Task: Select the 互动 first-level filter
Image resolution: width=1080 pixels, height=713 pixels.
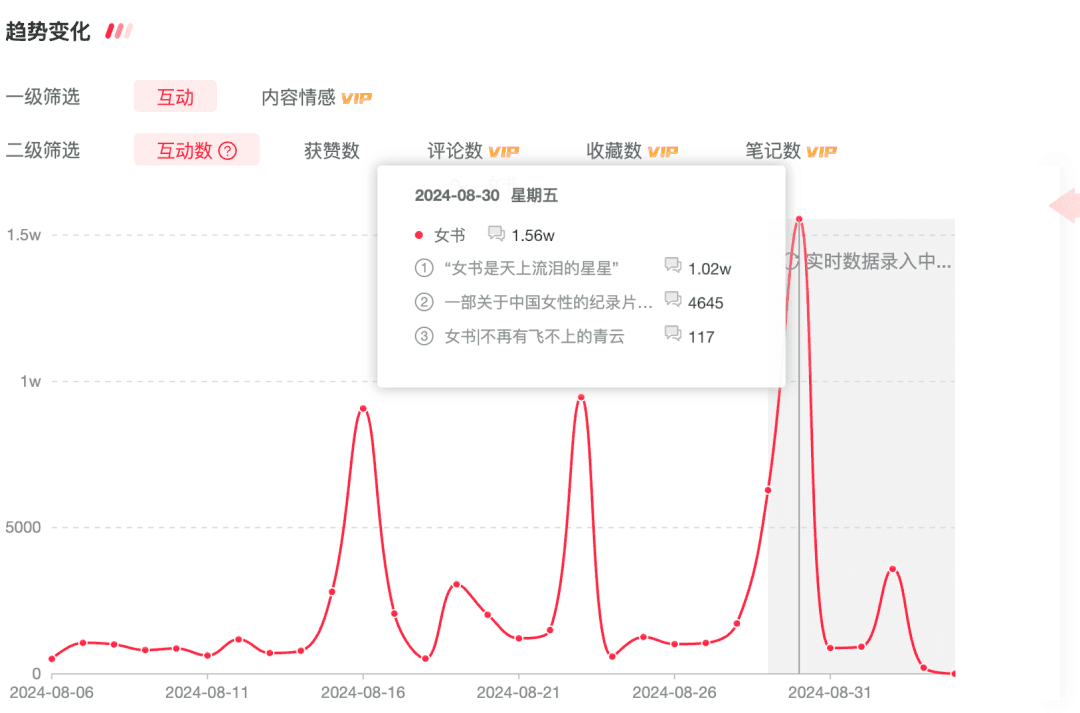Action: pos(175,96)
